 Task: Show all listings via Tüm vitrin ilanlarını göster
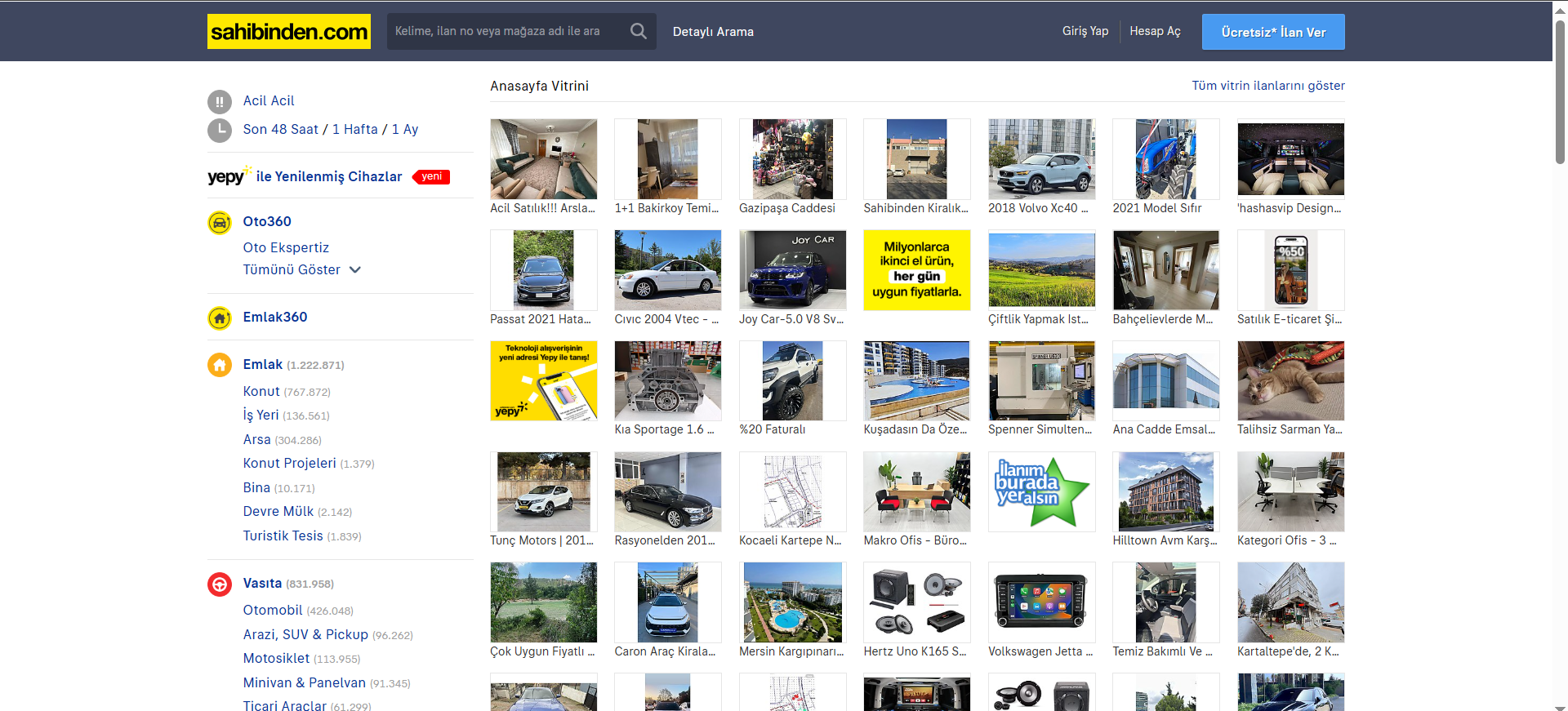coord(1268,86)
